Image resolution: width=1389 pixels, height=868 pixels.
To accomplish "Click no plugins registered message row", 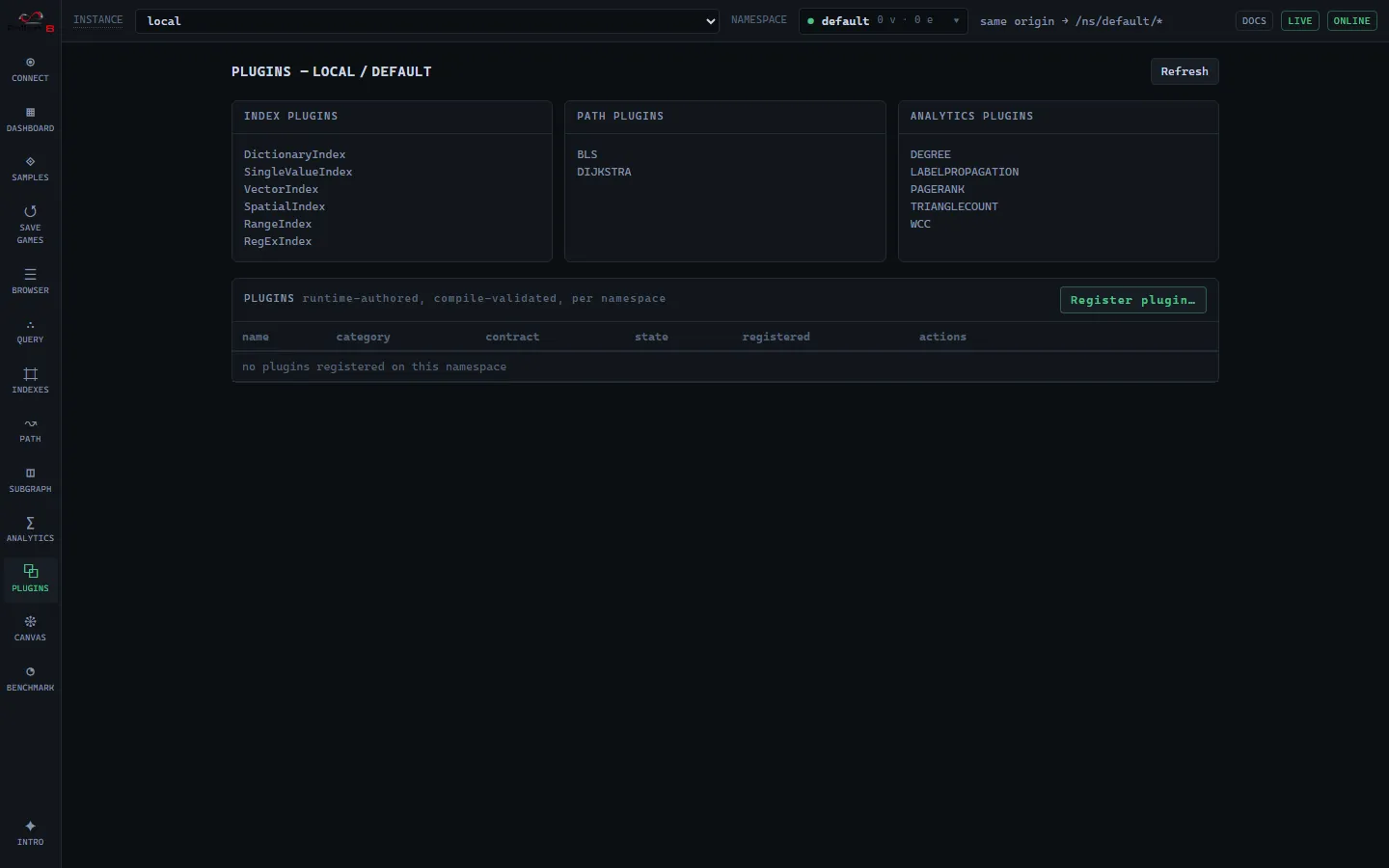I will pos(725,366).
